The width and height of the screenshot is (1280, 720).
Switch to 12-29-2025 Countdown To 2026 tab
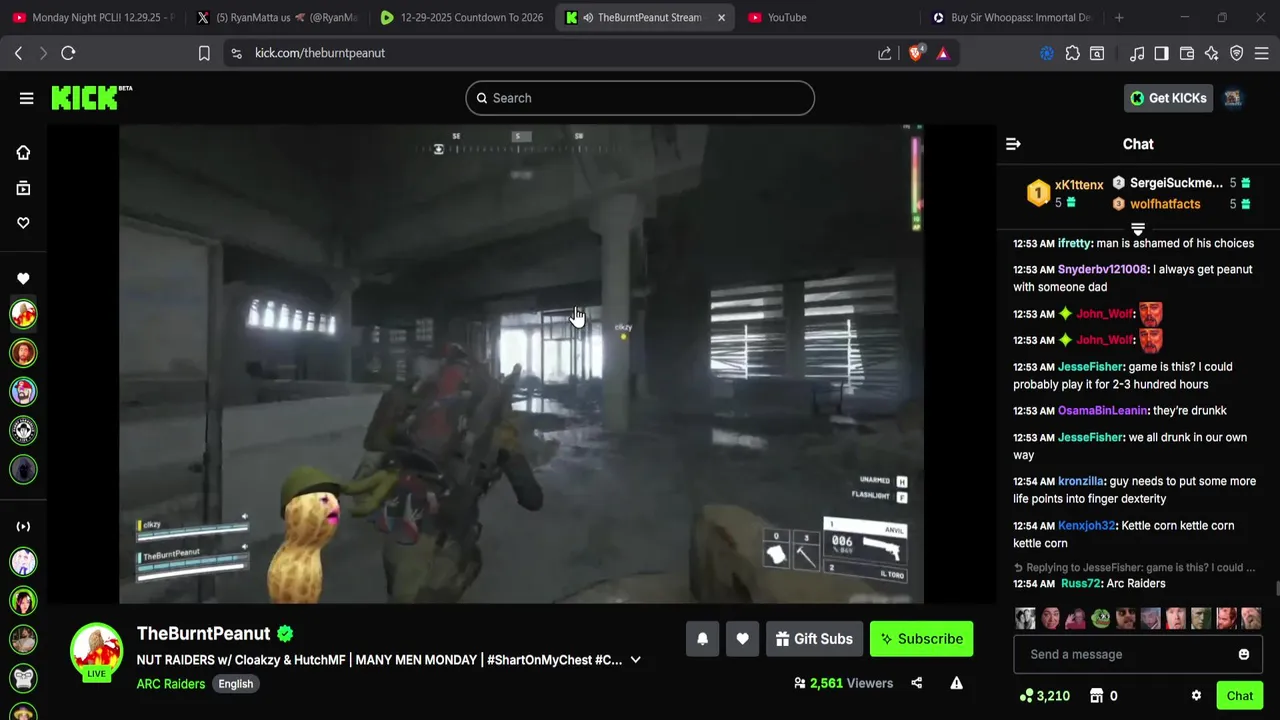[x=462, y=17]
